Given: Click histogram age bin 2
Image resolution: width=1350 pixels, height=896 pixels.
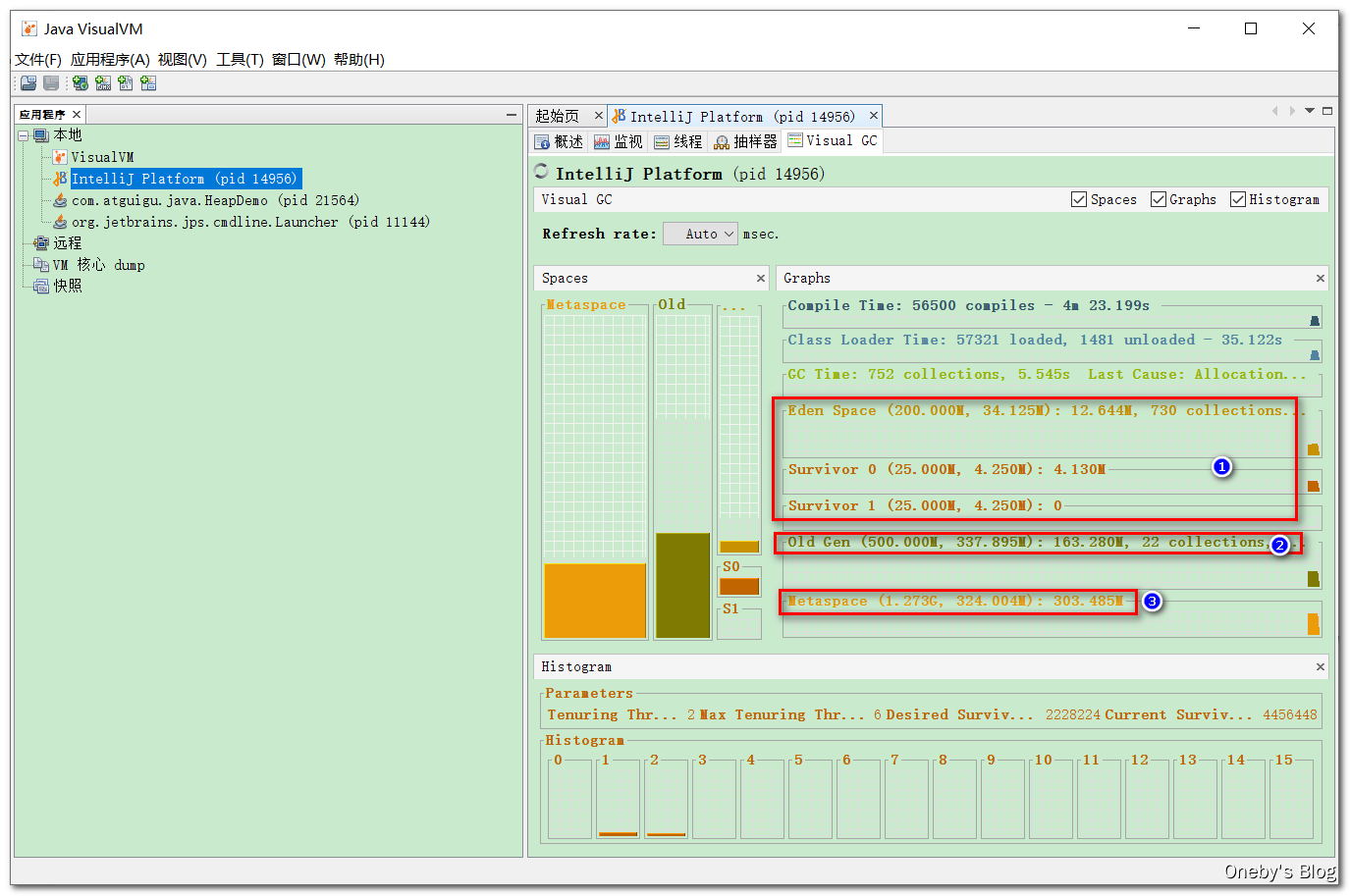Looking at the screenshot, I should point(667,800).
